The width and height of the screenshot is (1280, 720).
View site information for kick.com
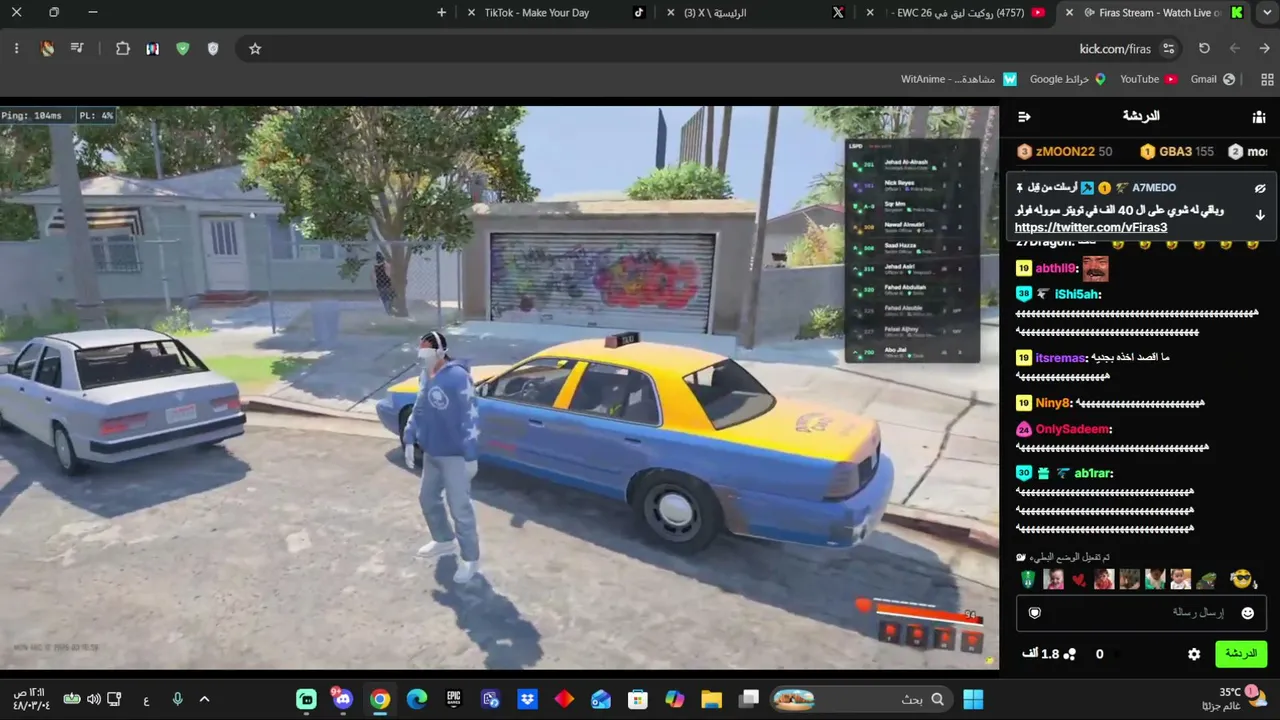point(1168,48)
